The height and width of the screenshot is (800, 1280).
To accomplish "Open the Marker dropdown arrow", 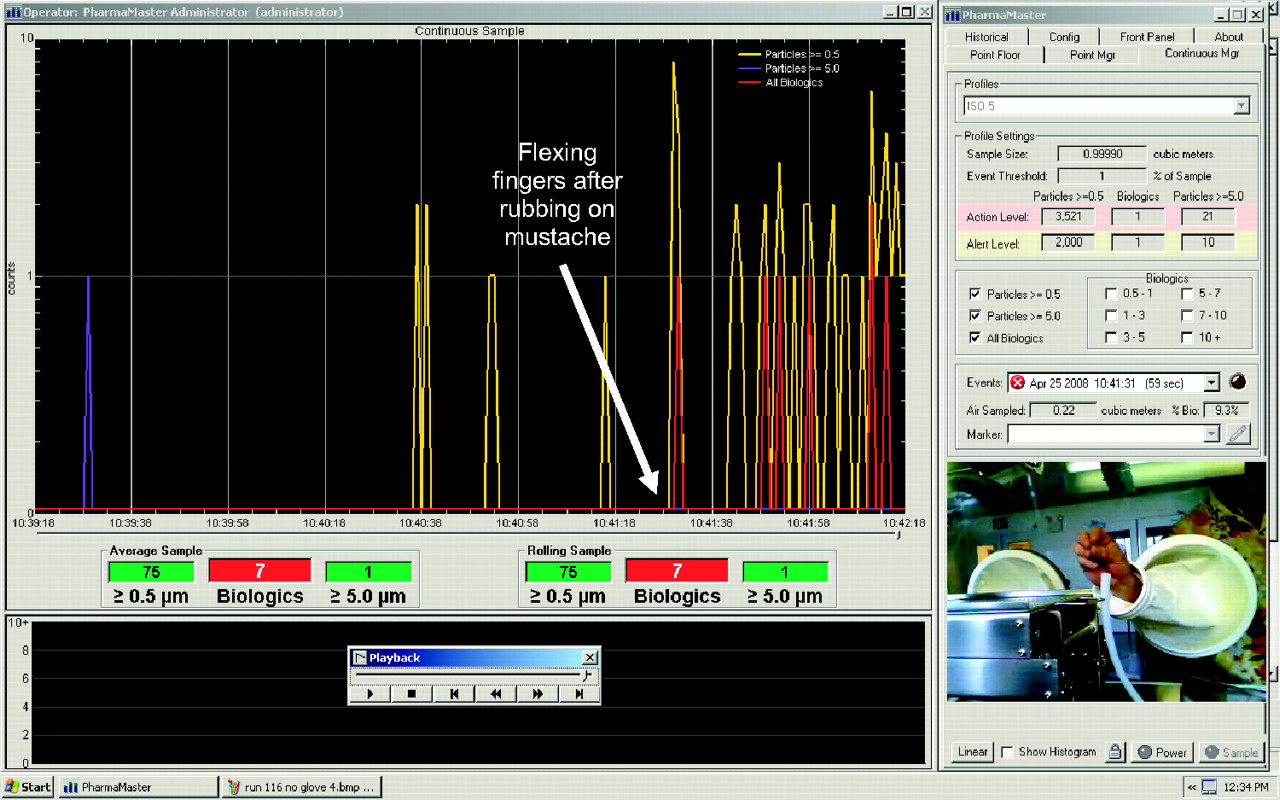I will [x=1212, y=434].
